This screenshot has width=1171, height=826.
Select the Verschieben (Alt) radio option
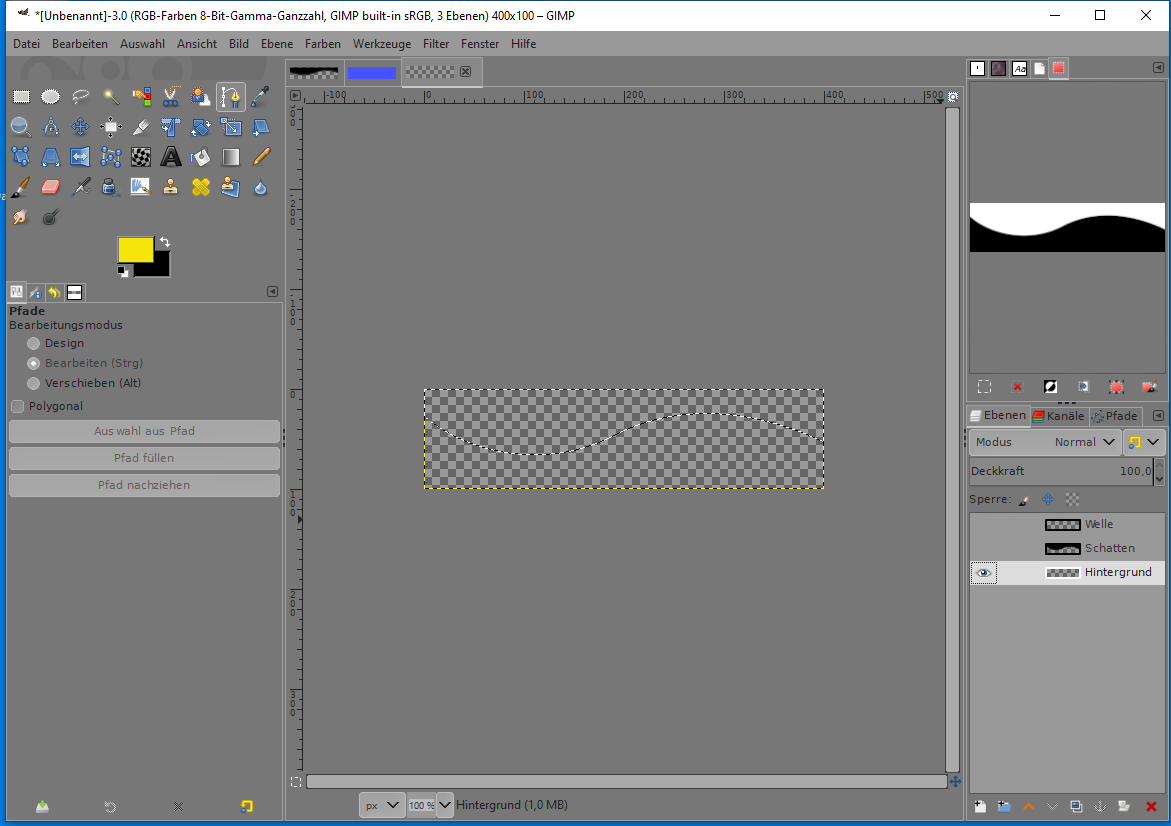pyautogui.click(x=34, y=383)
